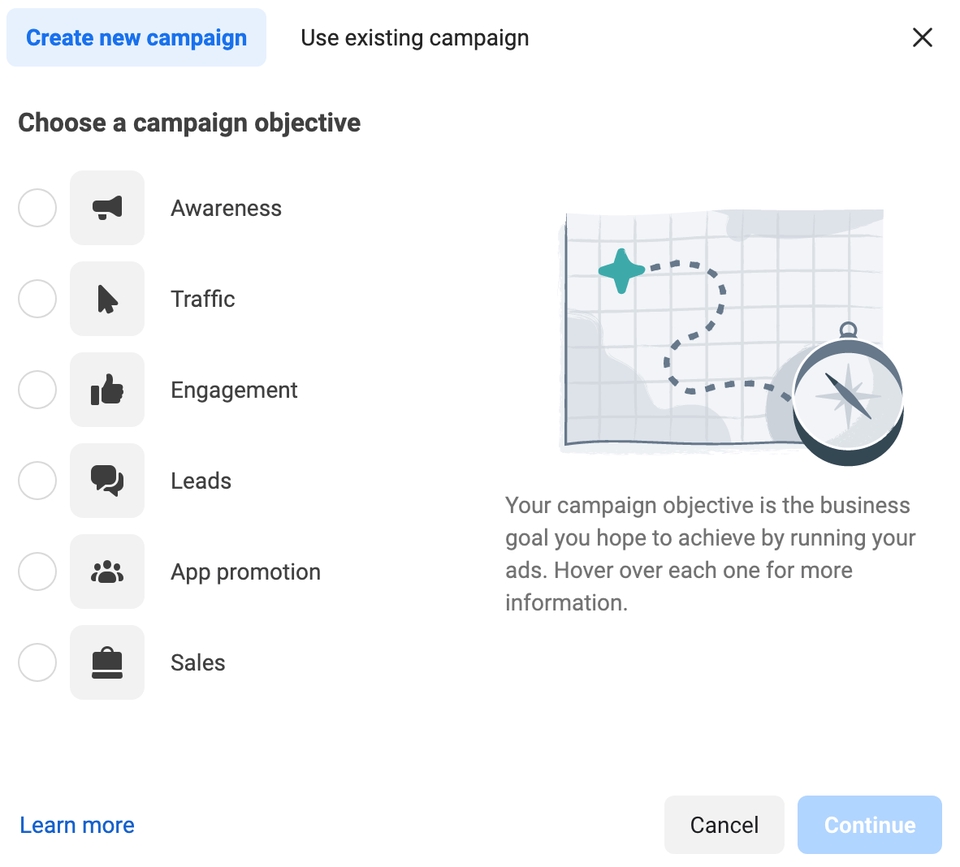Select the App promotion radio button

point(37,571)
